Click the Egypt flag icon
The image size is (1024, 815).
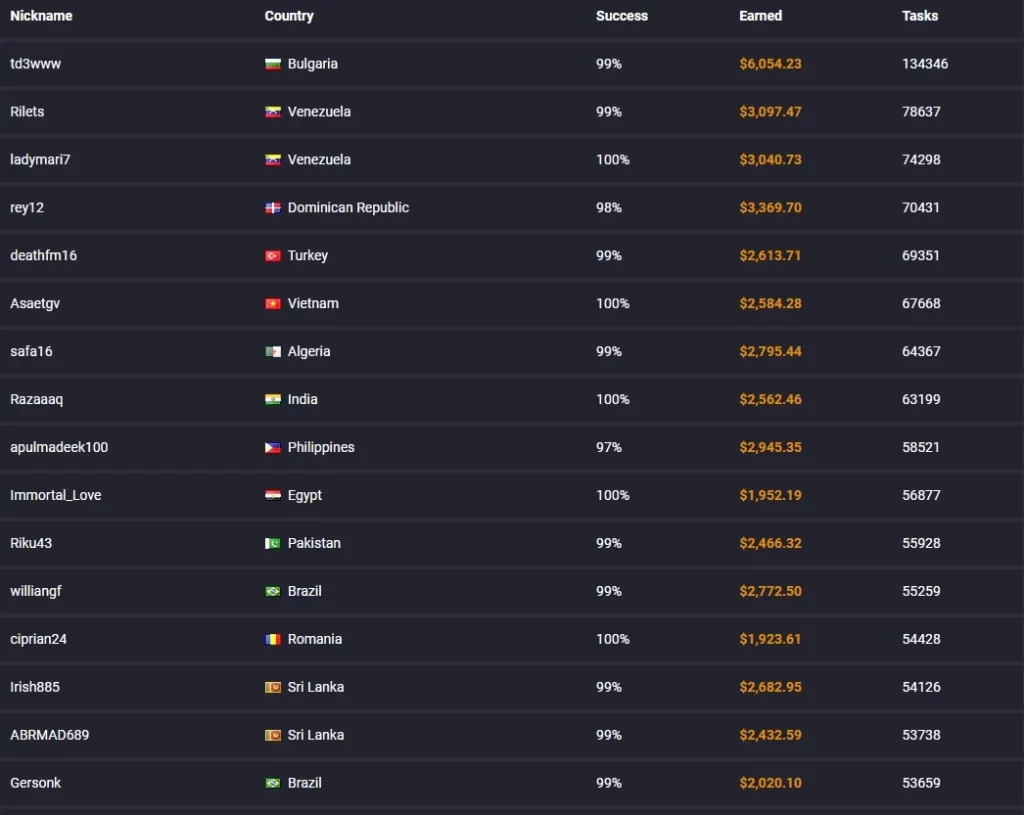pyautogui.click(x=272, y=495)
